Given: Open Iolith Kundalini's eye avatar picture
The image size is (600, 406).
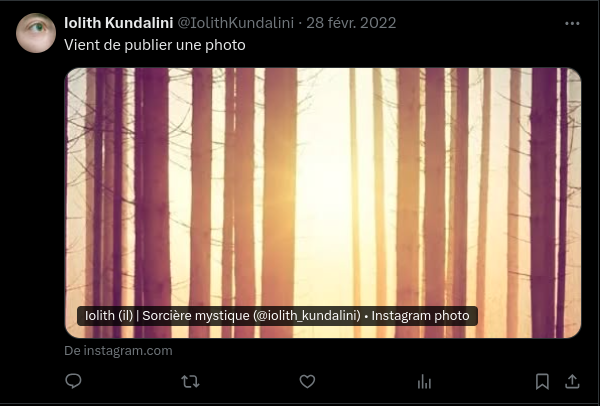Looking at the screenshot, I should tap(36, 33).
